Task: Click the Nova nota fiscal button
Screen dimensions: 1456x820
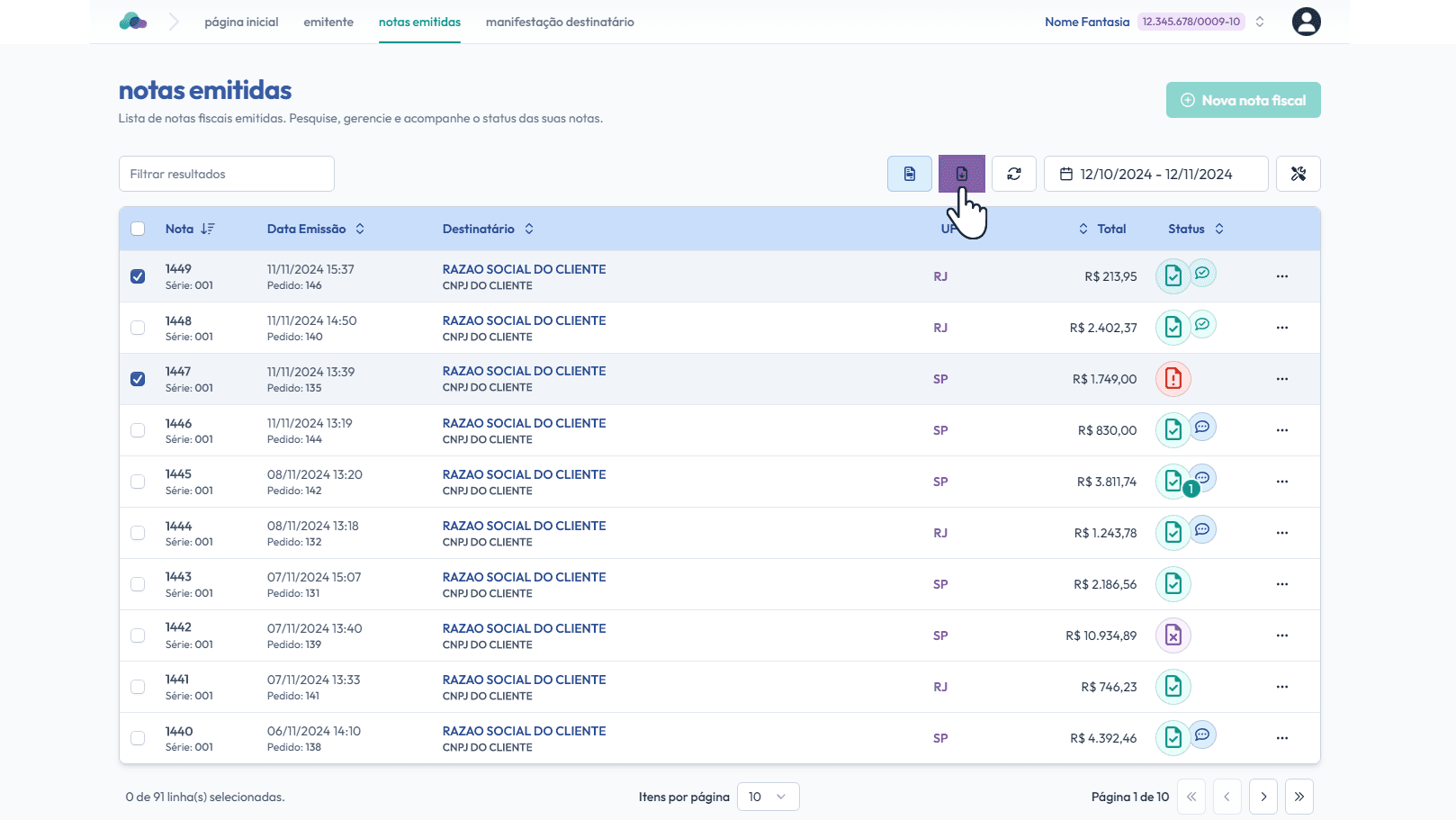Action: [1243, 100]
